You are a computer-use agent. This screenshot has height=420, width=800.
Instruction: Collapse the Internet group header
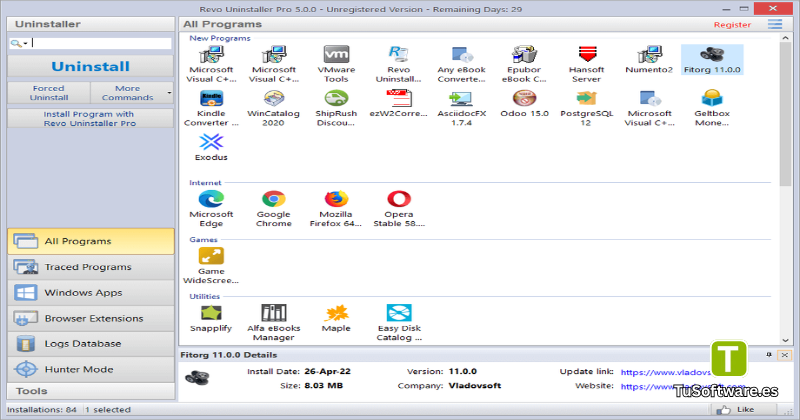tap(205, 183)
